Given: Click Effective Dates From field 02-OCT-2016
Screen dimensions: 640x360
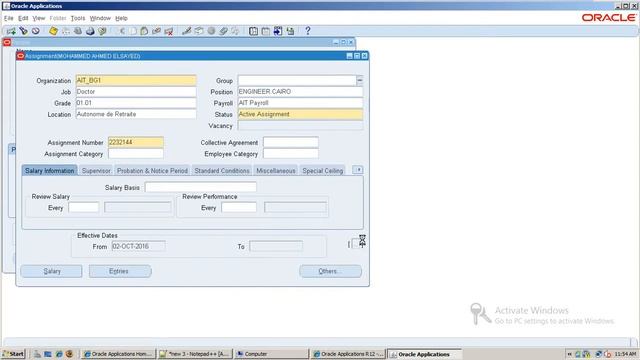Looking at the screenshot, I should [x=139, y=246].
